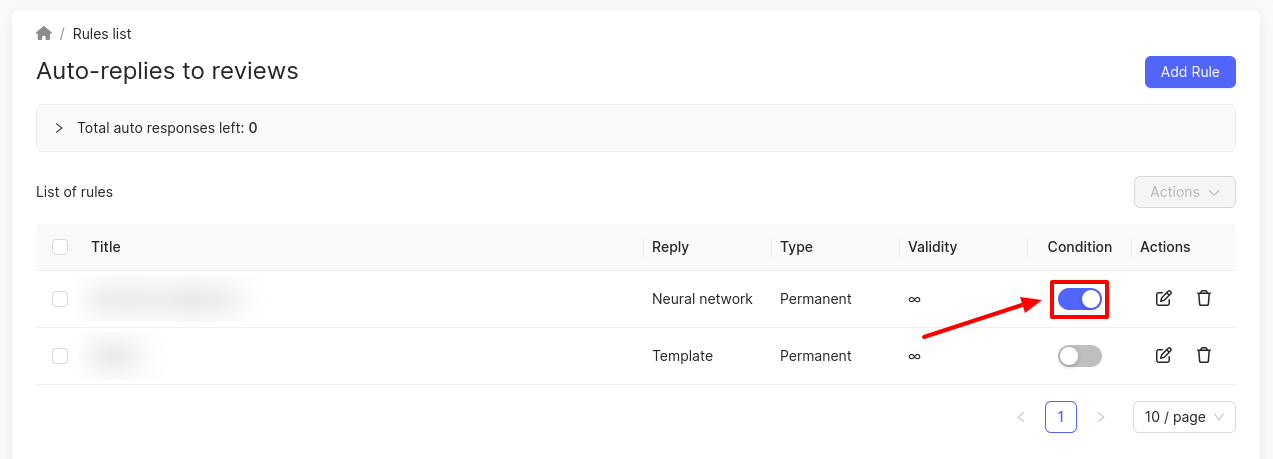
Task: Open the 10 / page dropdown
Action: 1184,417
